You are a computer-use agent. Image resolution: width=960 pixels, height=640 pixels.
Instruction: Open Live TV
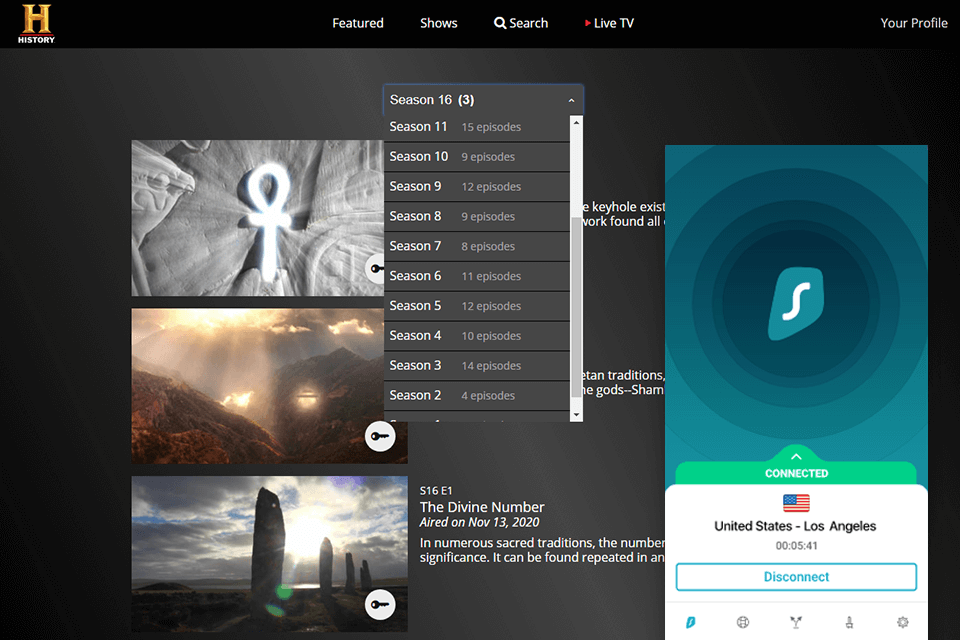pos(609,23)
